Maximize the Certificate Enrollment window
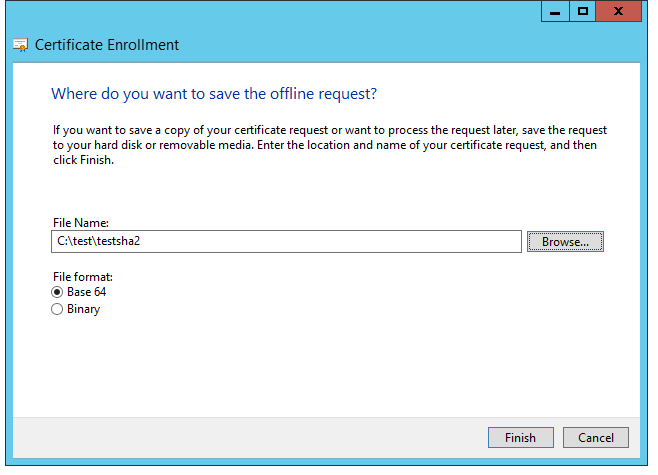 pyautogui.click(x=583, y=12)
